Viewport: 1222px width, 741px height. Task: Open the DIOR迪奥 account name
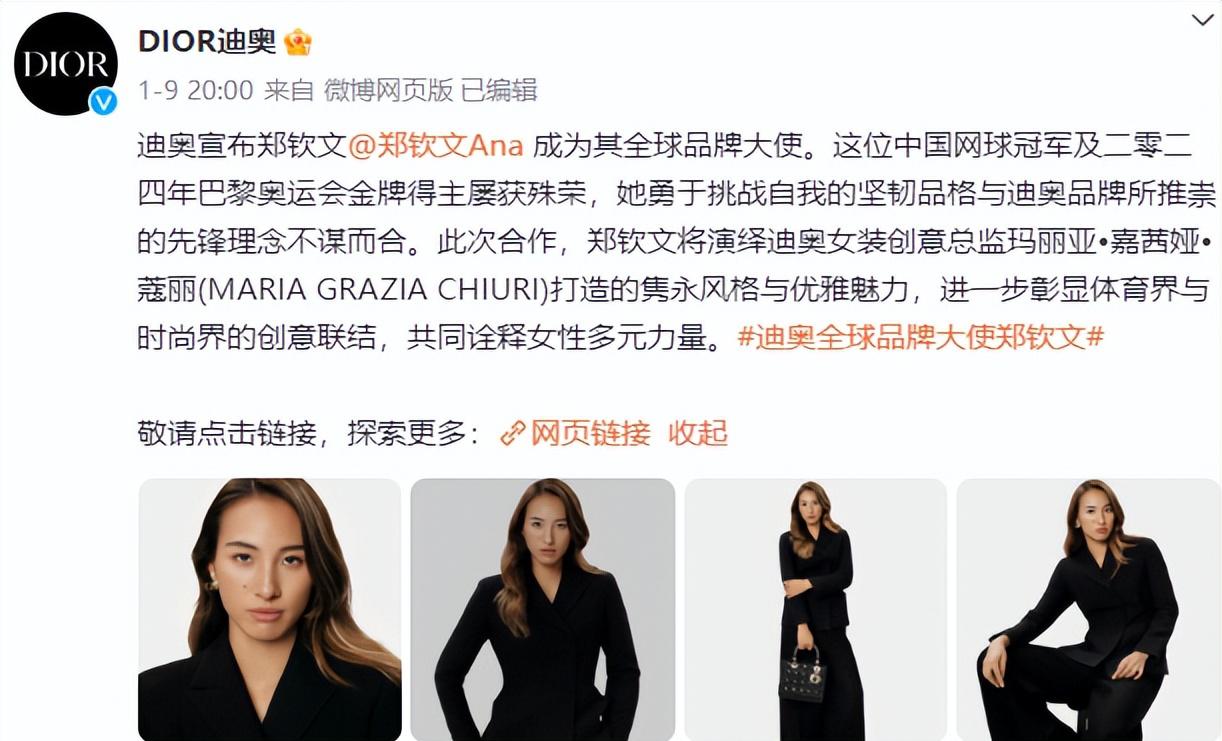(207, 42)
